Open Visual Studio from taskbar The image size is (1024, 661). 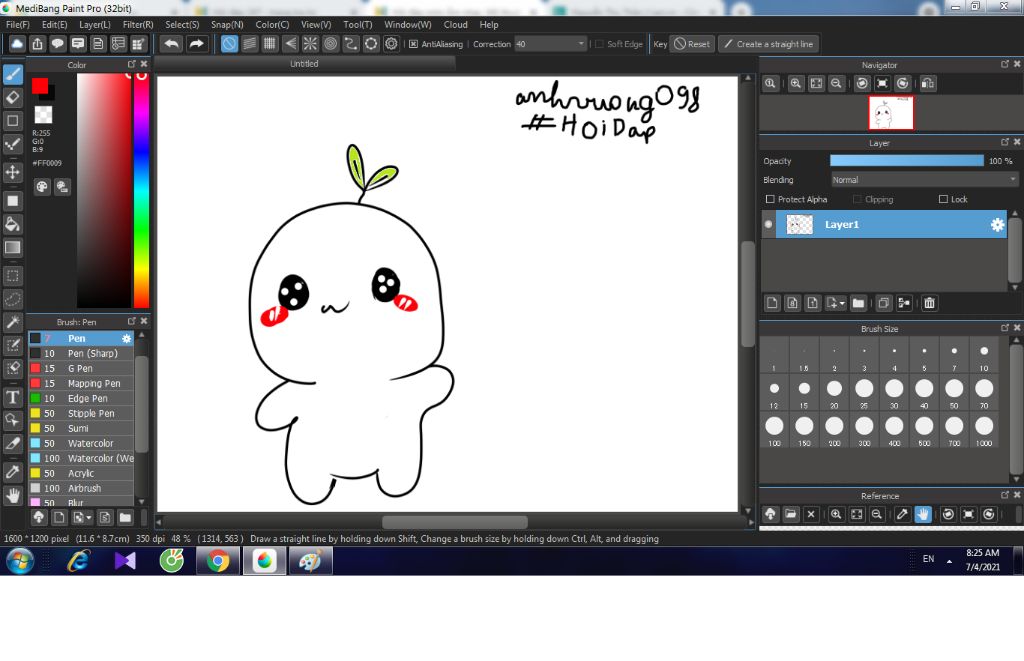[x=125, y=561]
